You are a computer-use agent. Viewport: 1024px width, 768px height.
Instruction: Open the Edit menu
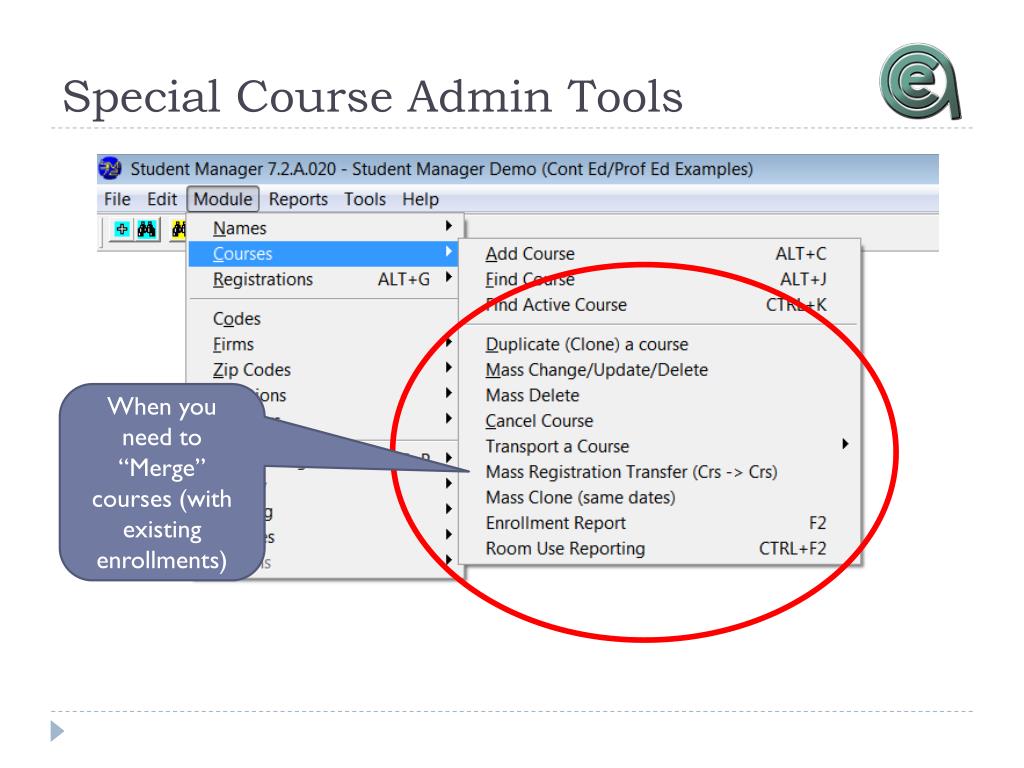click(162, 199)
